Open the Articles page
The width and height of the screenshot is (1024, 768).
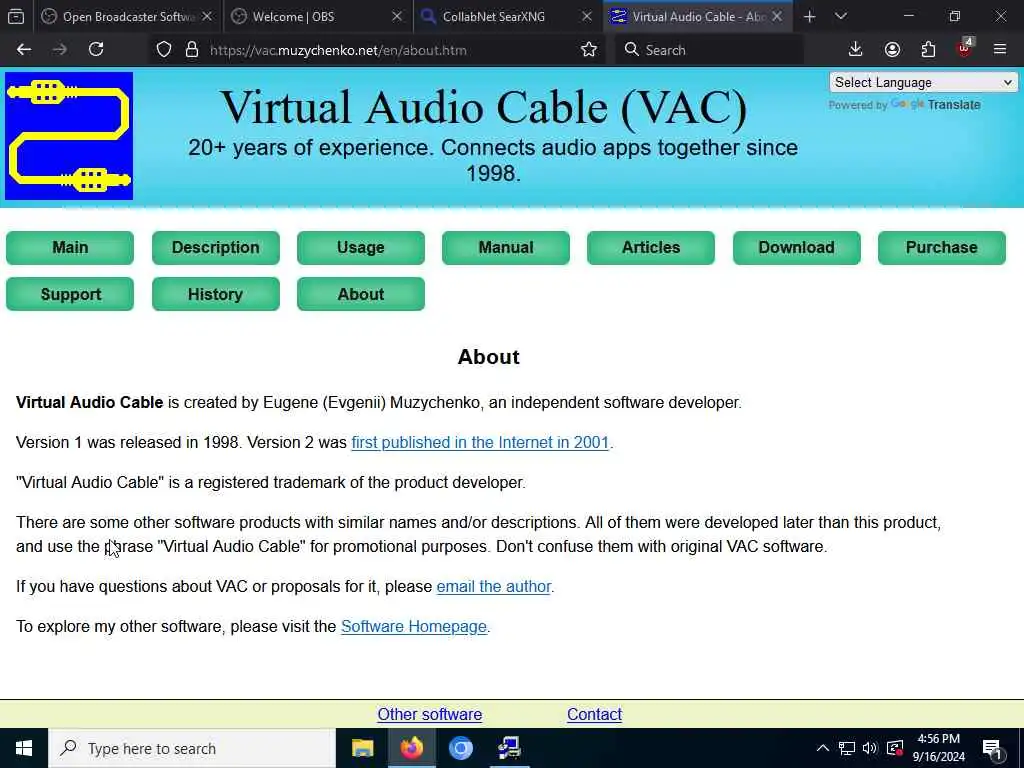pyautogui.click(x=651, y=248)
